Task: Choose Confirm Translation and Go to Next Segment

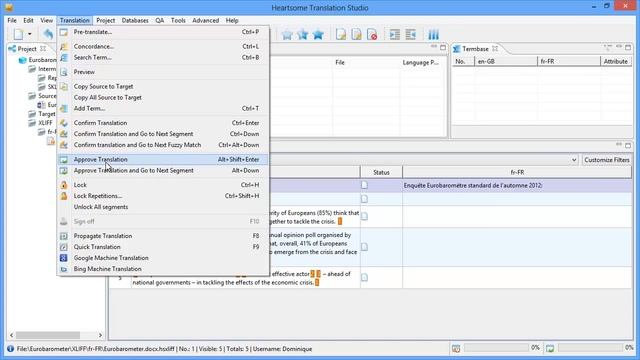Action: [x=163, y=134]
